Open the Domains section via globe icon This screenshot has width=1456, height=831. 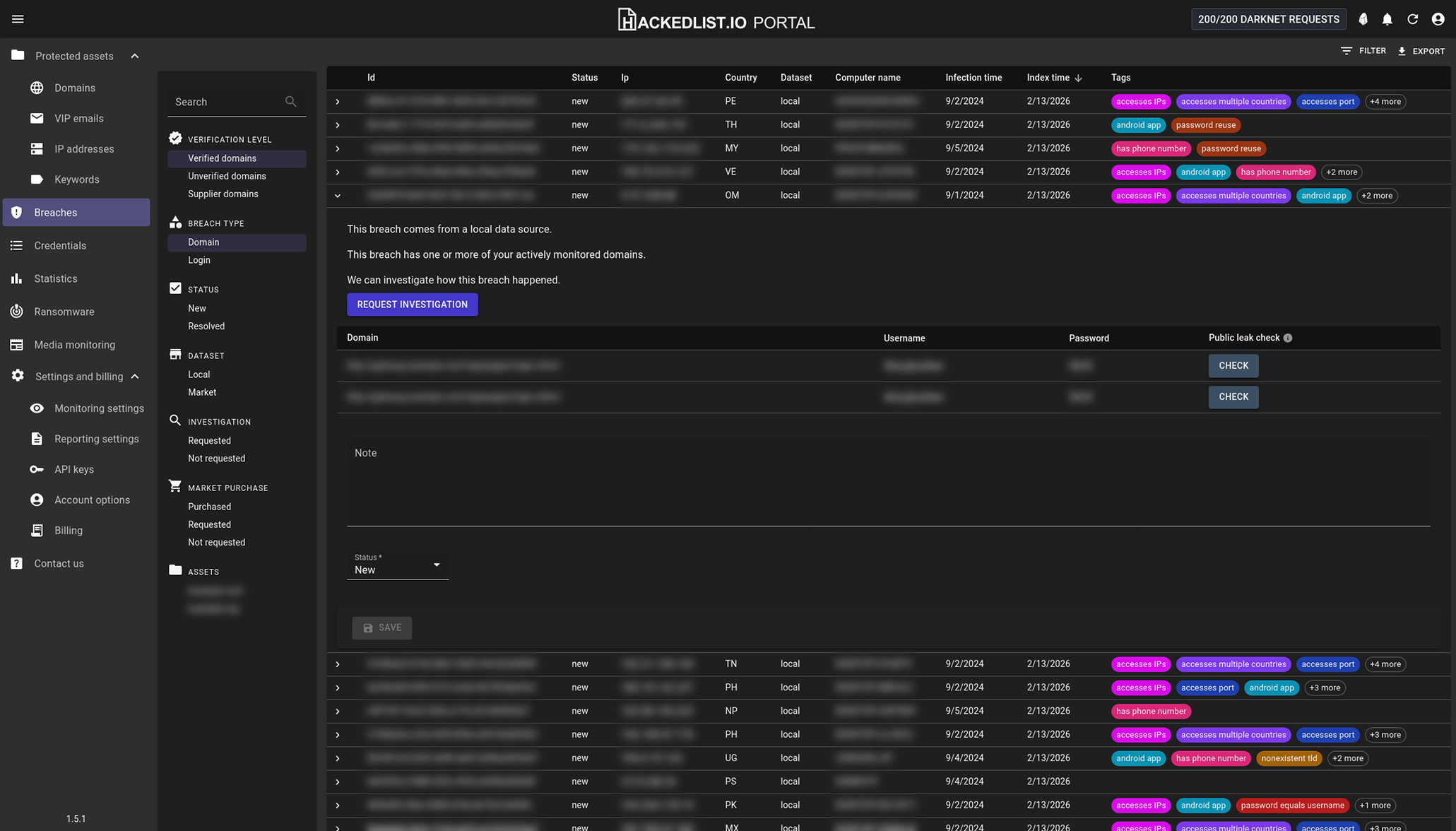[37, 88]
